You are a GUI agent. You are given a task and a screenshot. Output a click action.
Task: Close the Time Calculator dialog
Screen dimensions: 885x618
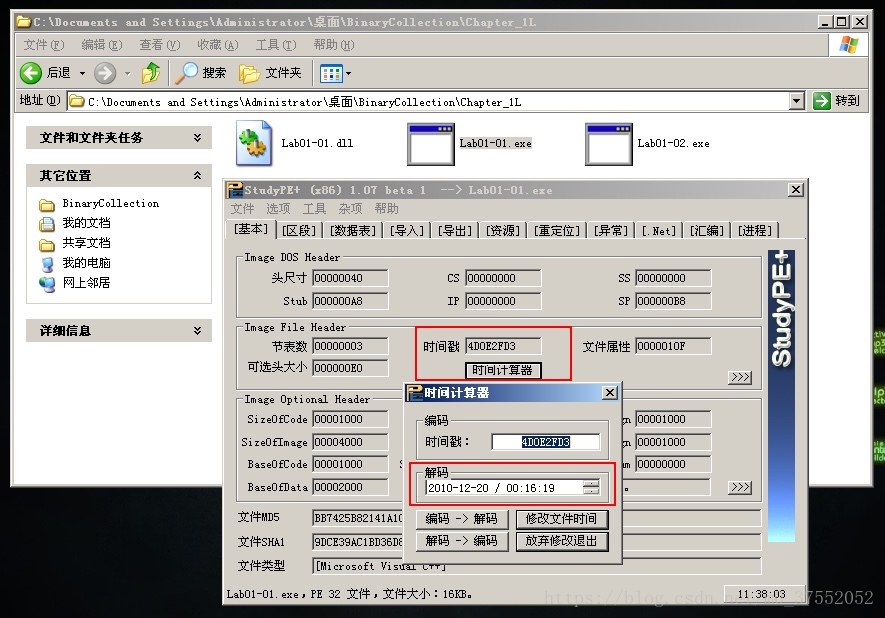coord(610,393)
